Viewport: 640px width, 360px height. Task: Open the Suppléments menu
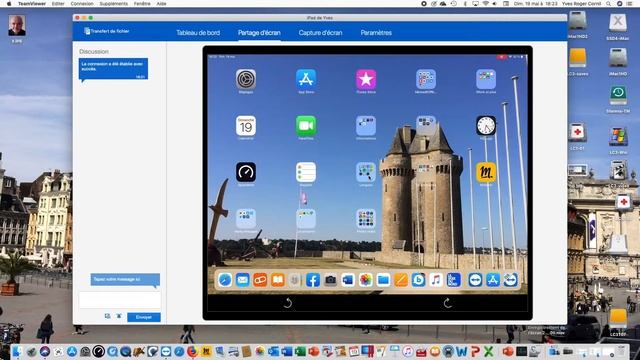[113, 3]
